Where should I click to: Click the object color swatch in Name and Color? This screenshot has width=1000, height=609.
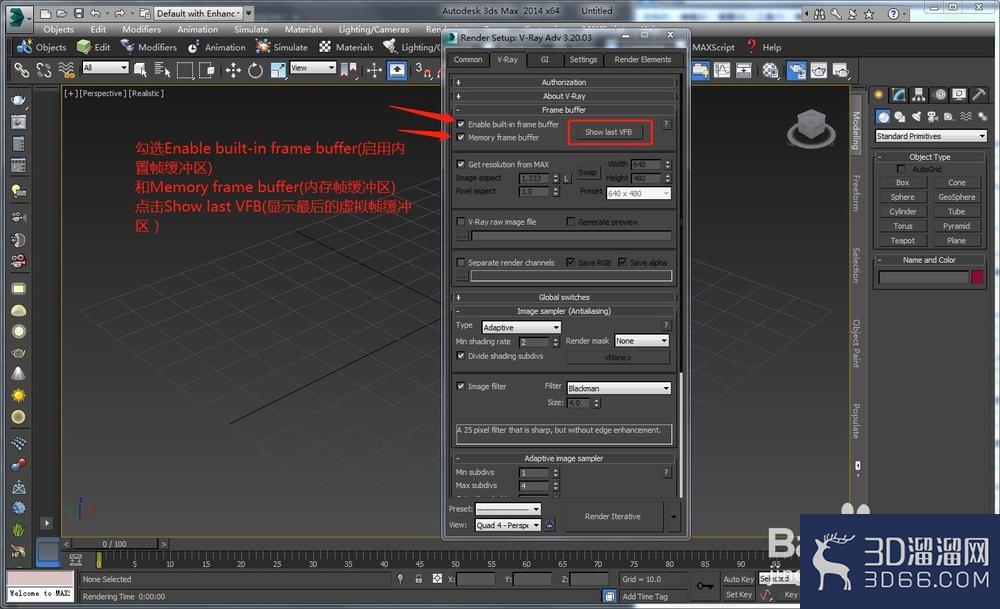coord(977,277)
